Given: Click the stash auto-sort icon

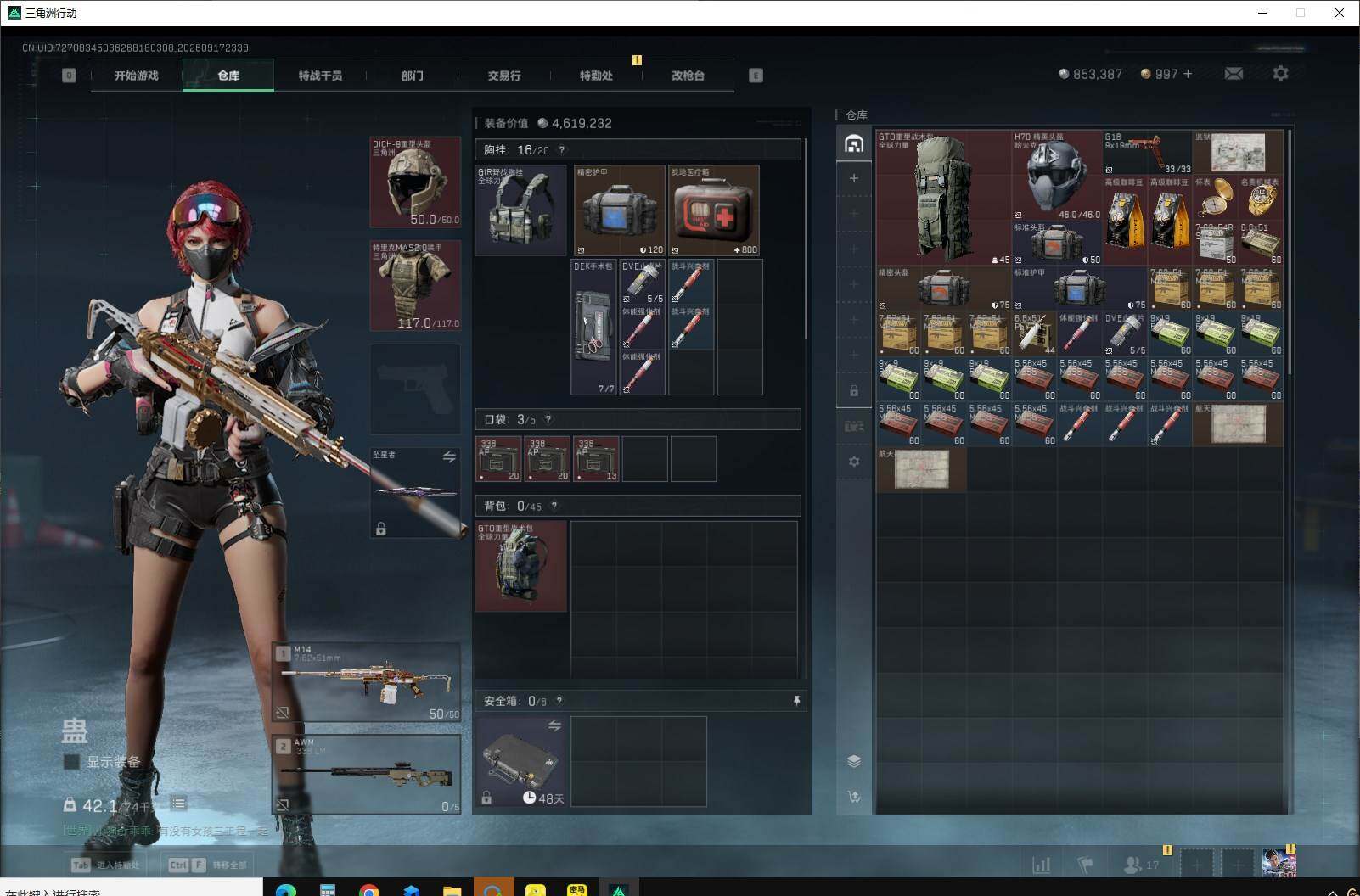Looking at the screenshot, I should click(854, 797).
